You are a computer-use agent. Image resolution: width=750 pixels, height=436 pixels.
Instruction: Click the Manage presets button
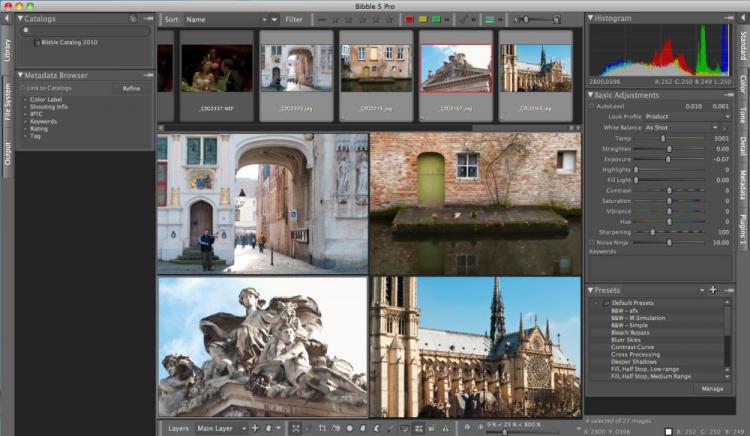coord(712,388)
